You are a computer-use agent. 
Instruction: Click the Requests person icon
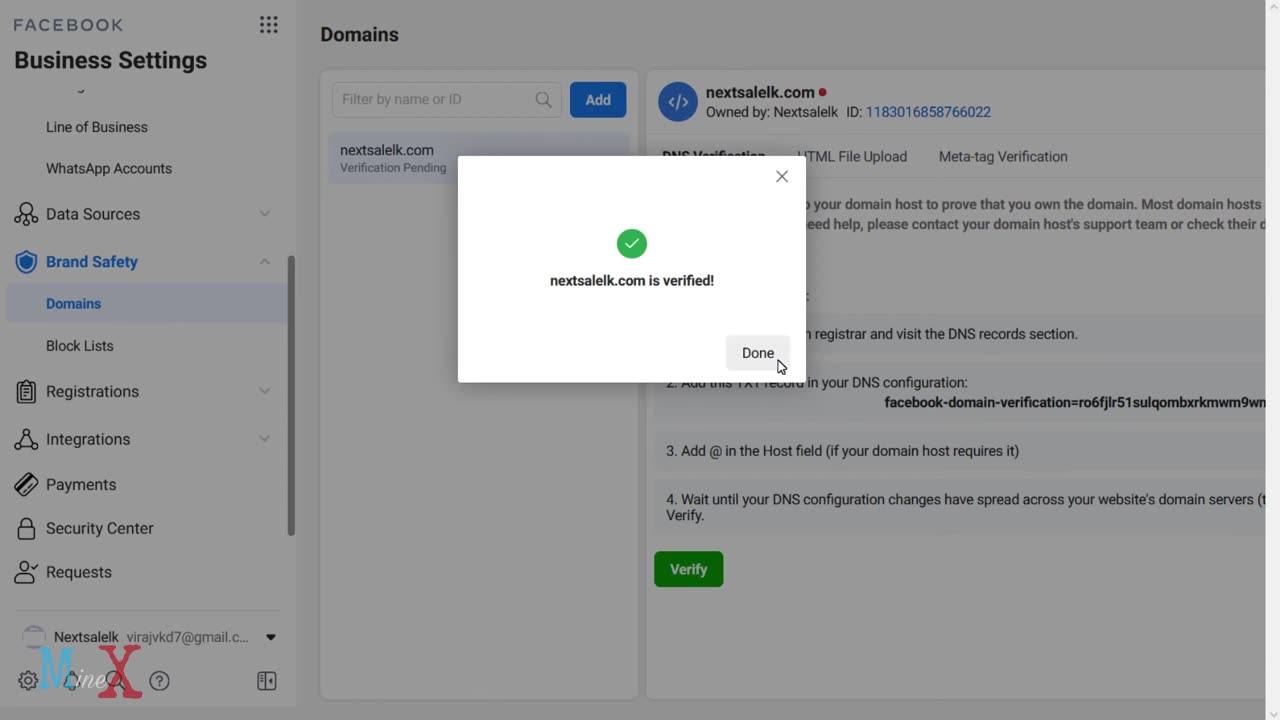click(26, 572)
